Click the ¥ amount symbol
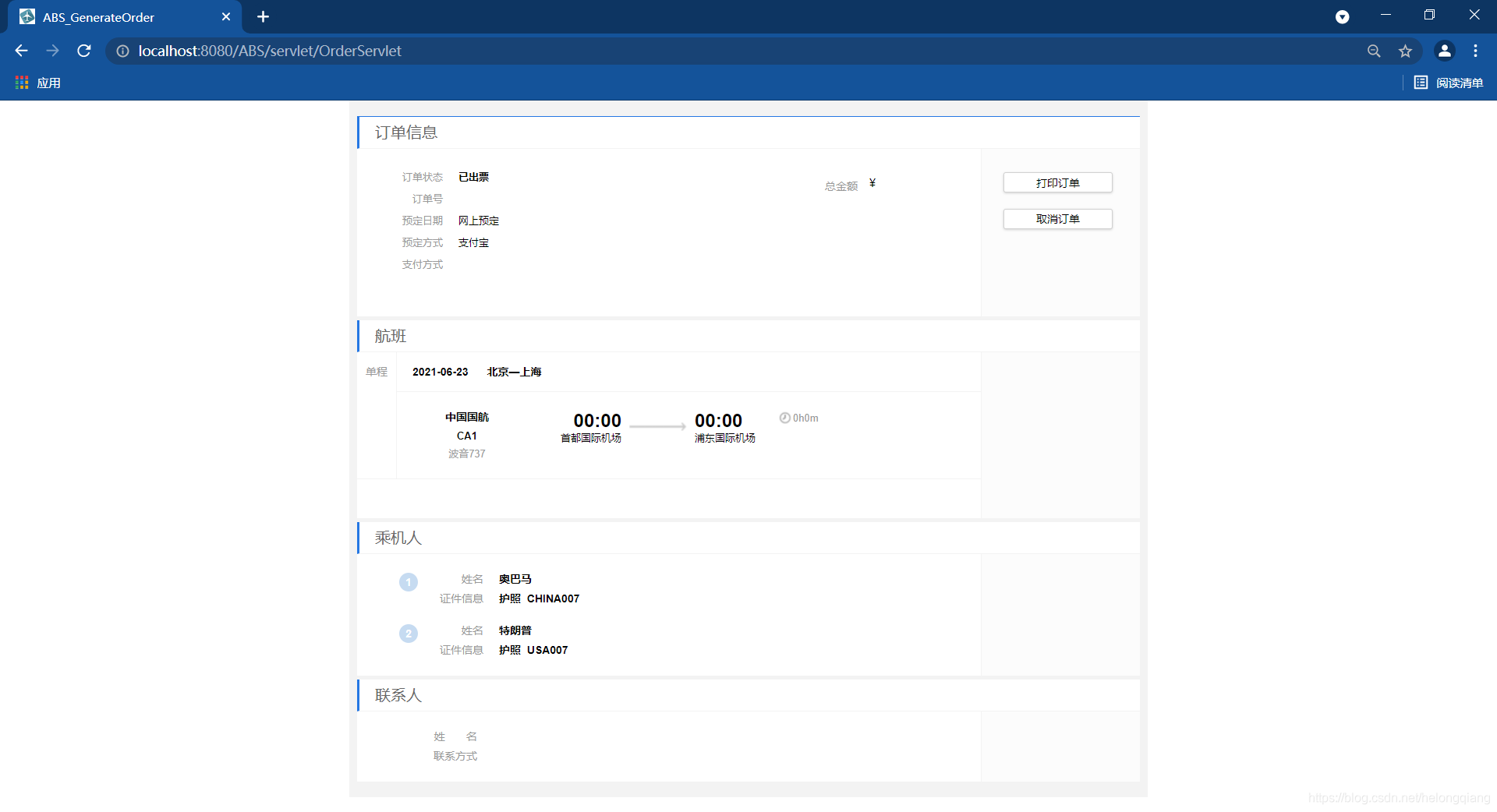 click(x=872, y=182)
